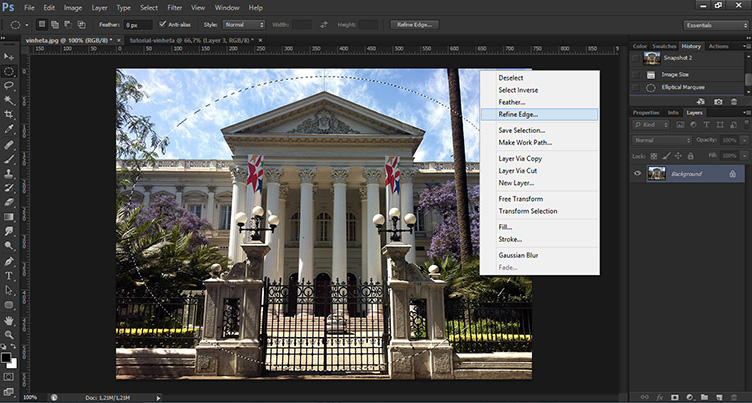Choose Select Inverse from the context menu

(519, 90)
